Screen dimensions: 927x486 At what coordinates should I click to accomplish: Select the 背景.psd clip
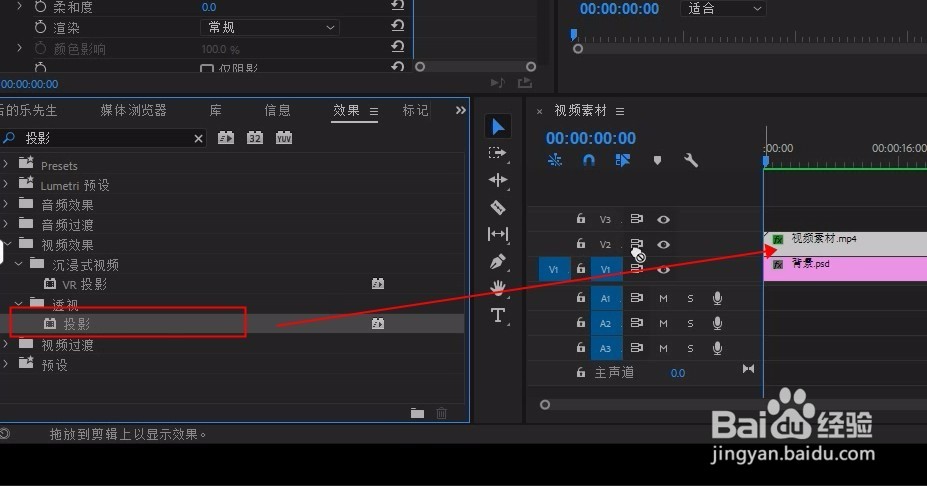845,268
